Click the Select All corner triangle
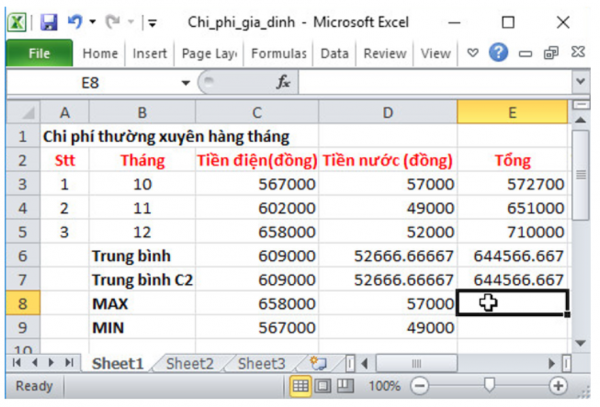 24,112
